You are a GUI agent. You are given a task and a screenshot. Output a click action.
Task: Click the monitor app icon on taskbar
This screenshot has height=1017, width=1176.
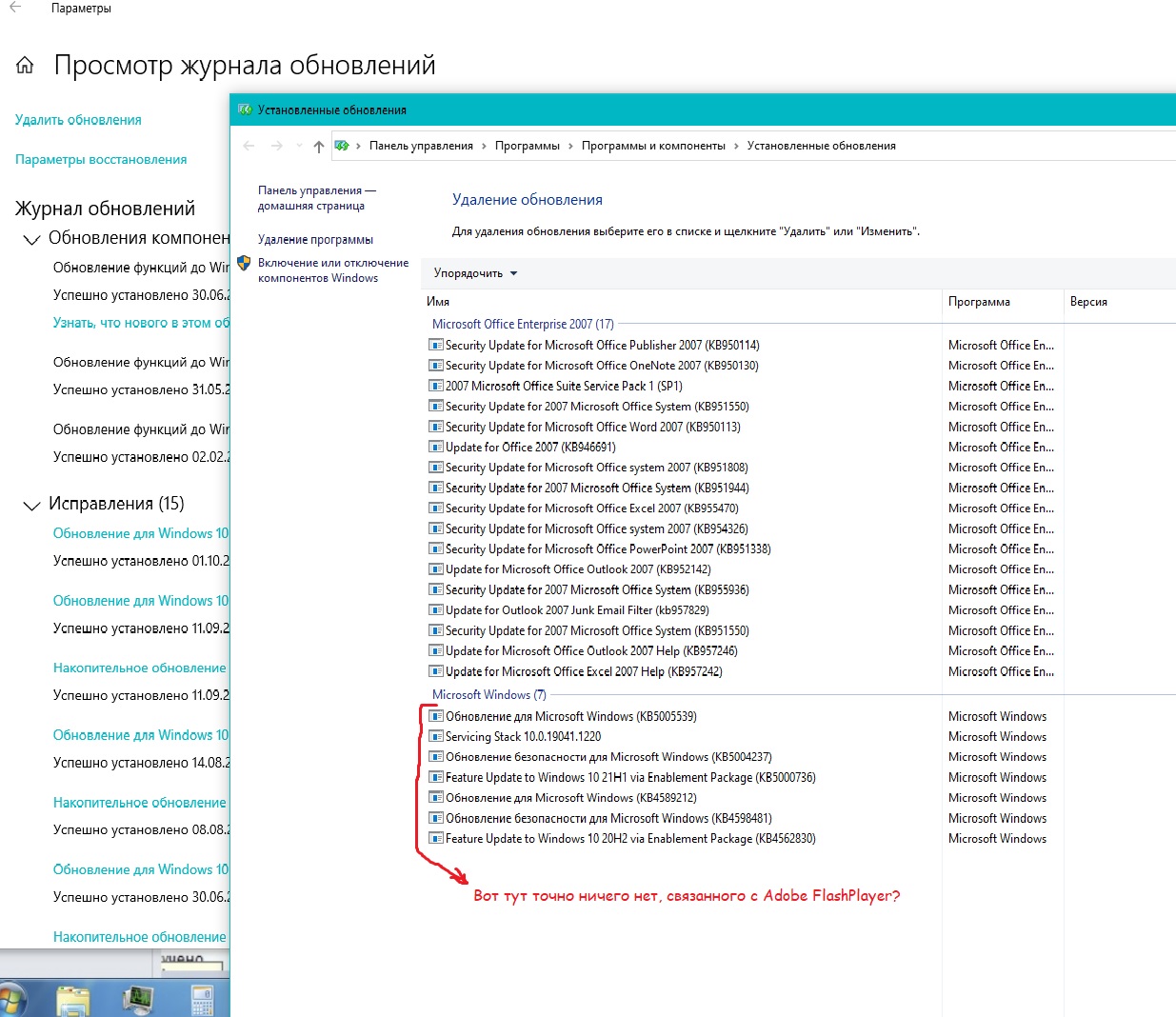tap(139, 1001)
